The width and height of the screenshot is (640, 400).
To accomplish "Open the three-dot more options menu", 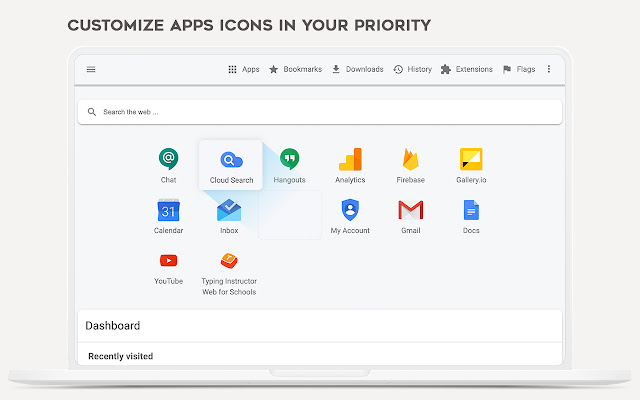I will 549,69.
